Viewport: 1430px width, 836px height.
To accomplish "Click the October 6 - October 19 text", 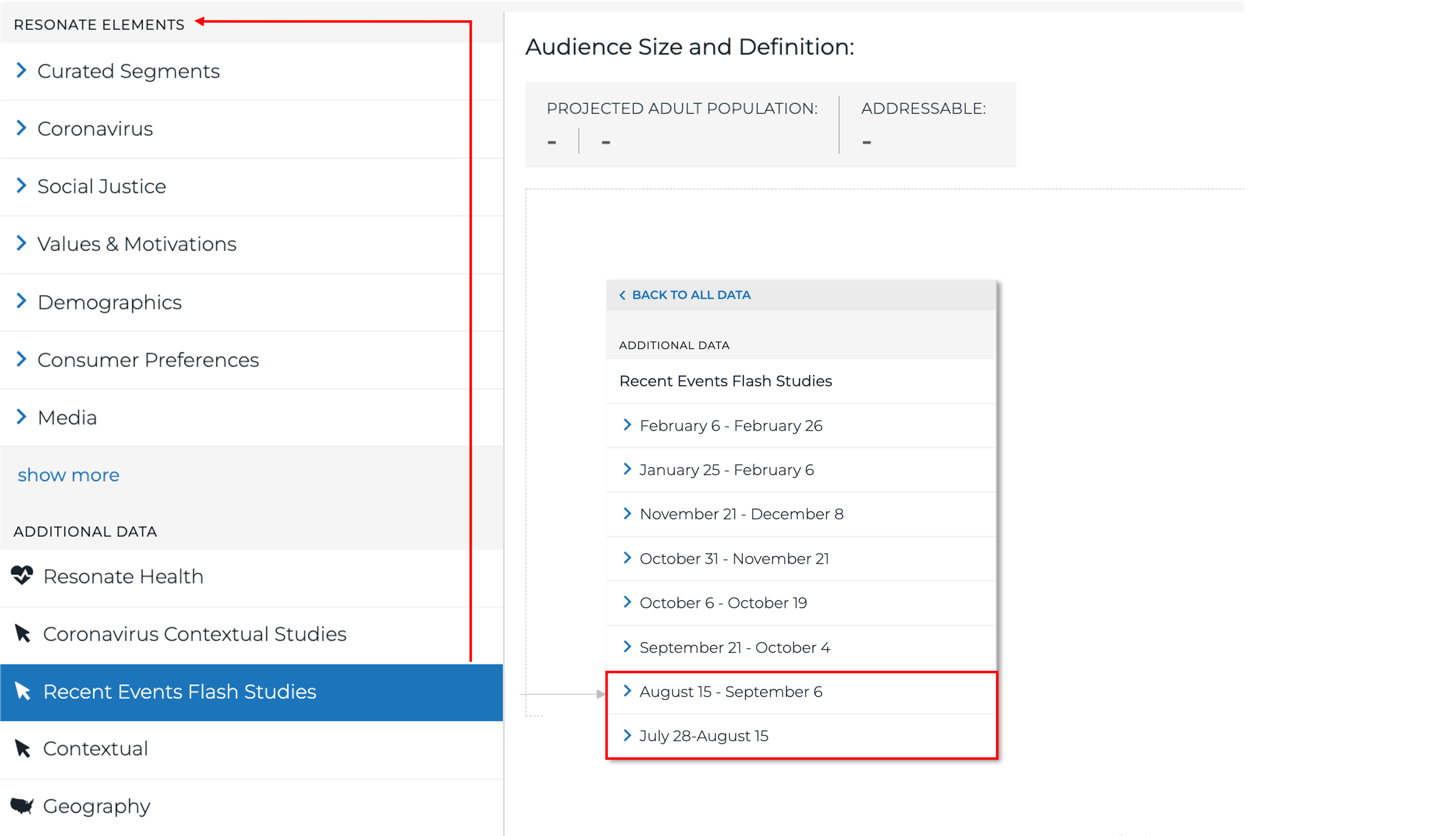I will point(724,602).
